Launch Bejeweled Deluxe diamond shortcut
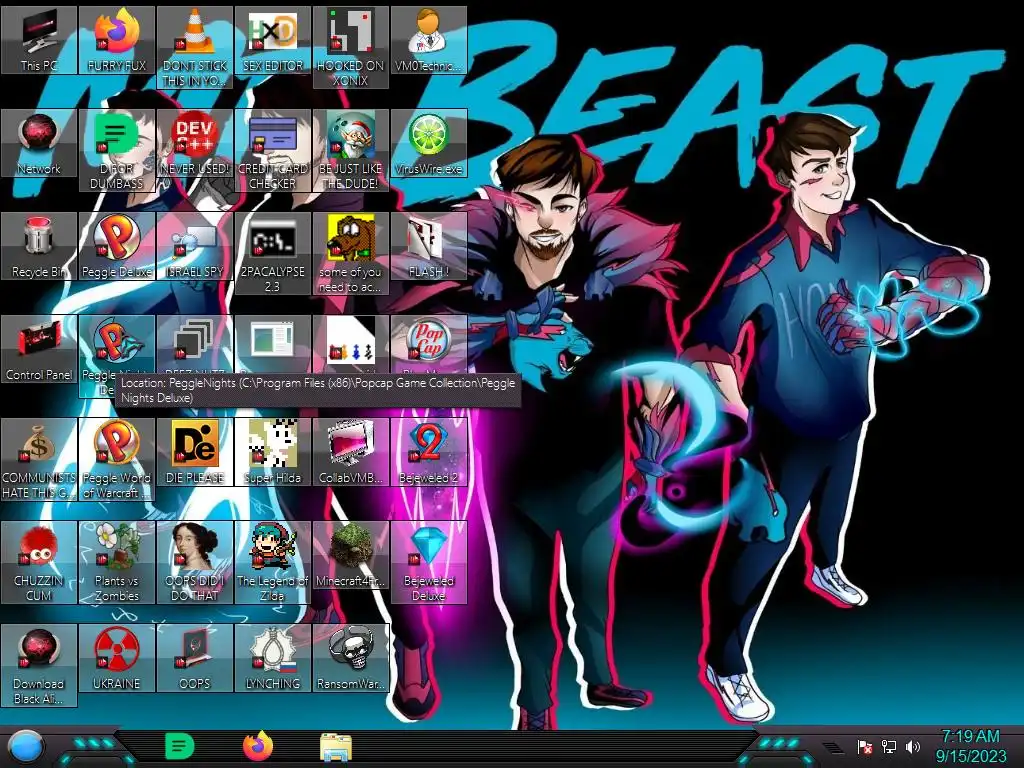 [428, 563]
